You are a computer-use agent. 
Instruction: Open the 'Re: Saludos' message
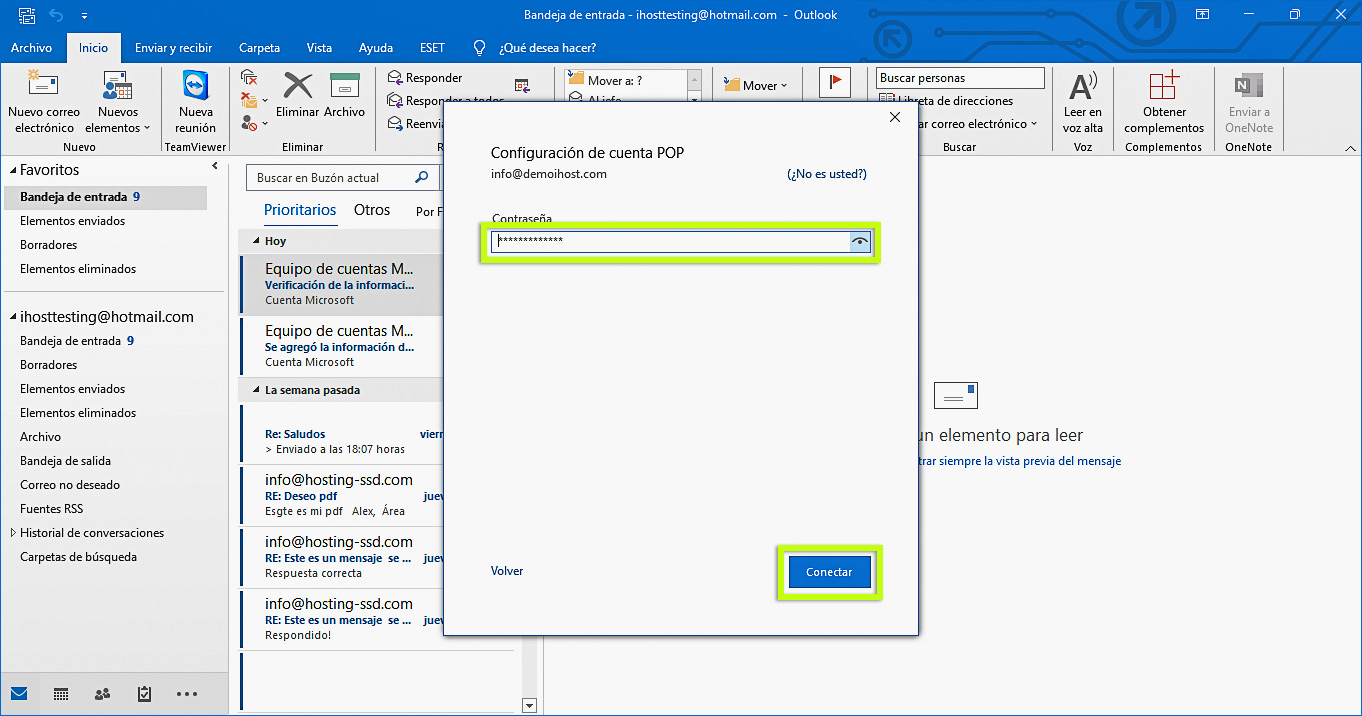(342, 434)
